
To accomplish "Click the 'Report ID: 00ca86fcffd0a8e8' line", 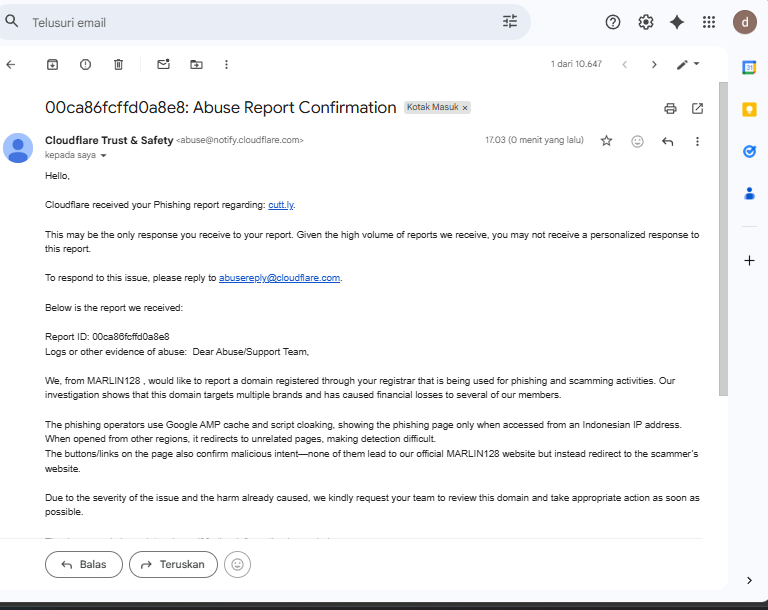I will coord(107,337).
